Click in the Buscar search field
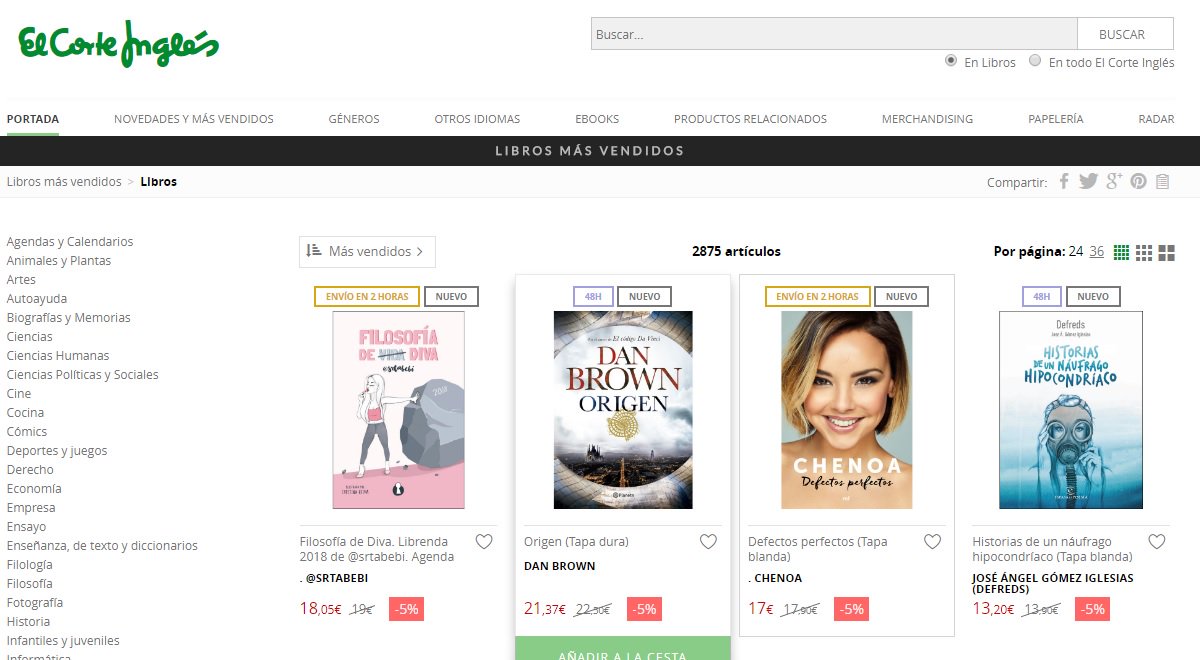Image resolution: width=1200 pixels, height=660 pixels. click(834, 34)
